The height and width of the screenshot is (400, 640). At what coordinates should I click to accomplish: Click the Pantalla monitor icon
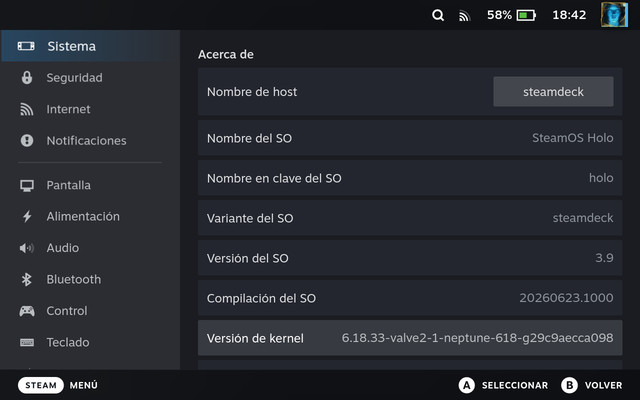pos(27,185)
